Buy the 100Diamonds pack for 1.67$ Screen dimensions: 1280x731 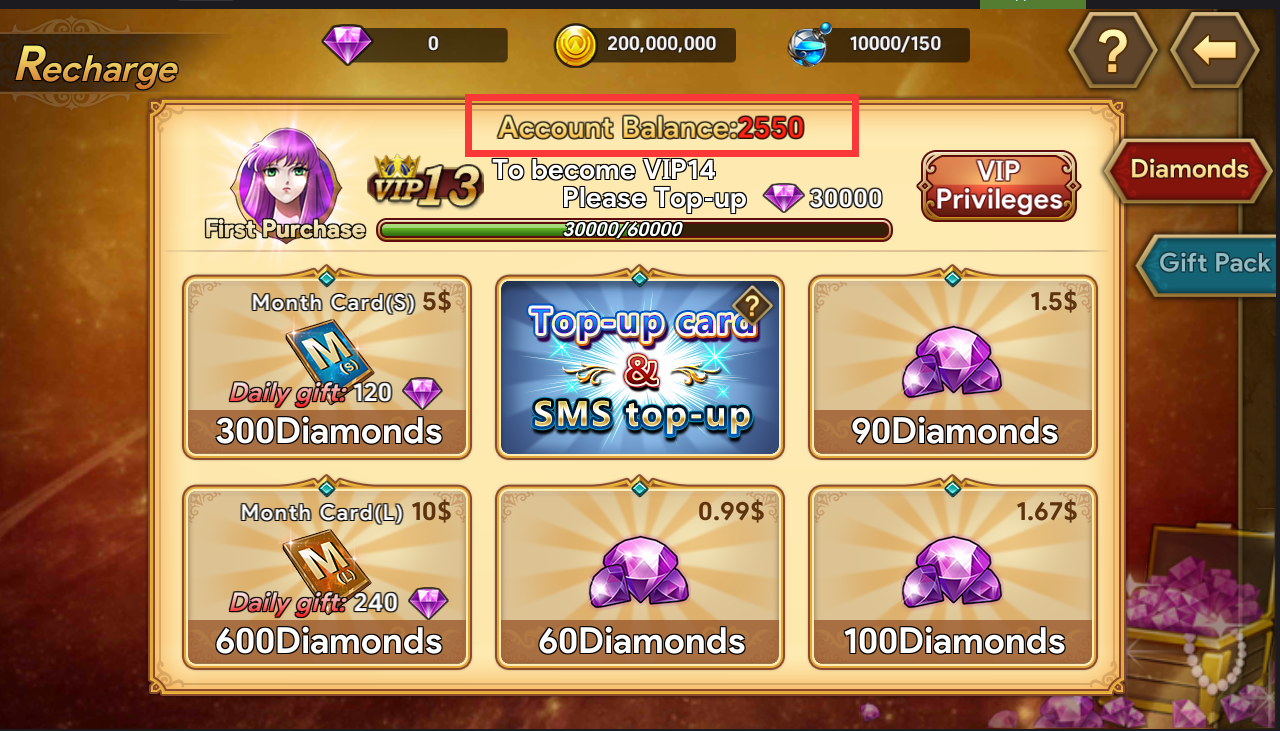pyautogui.click(x=952, y=577)
